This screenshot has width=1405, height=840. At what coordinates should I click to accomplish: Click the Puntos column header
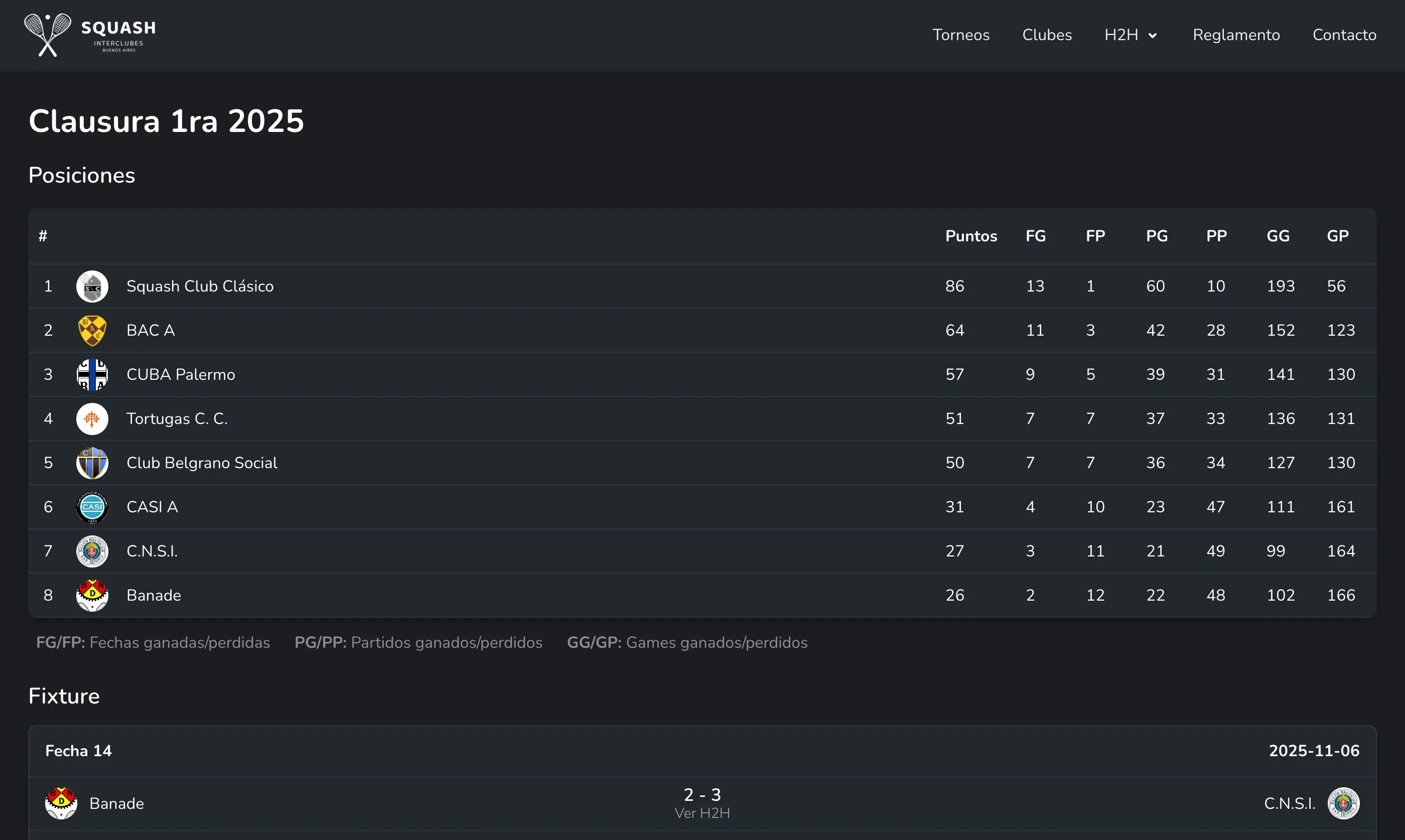(970, 236)
